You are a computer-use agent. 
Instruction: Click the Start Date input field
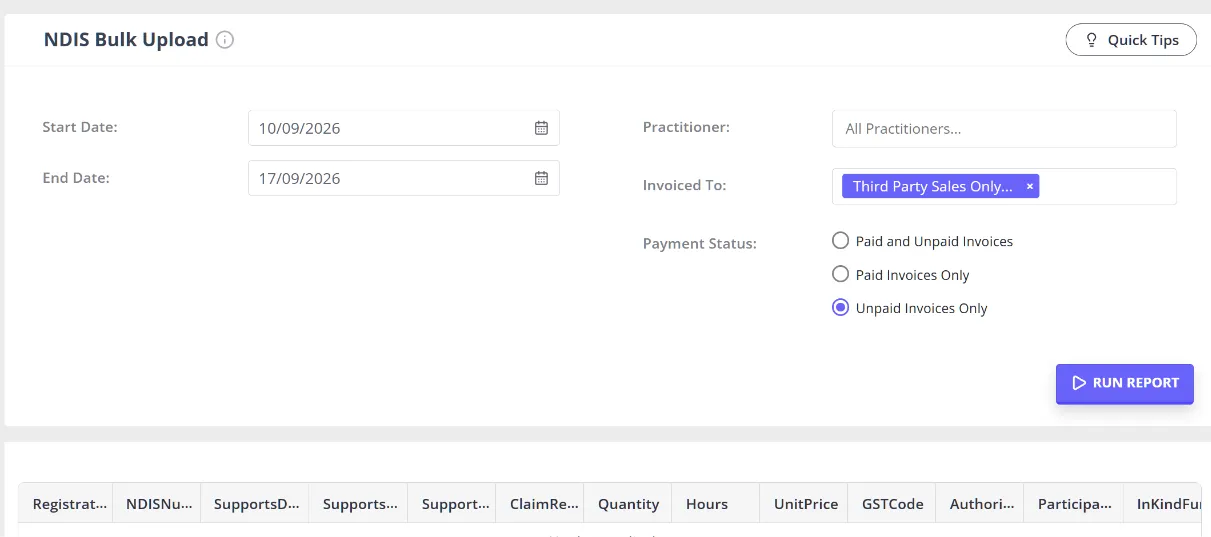coord(404,128)
